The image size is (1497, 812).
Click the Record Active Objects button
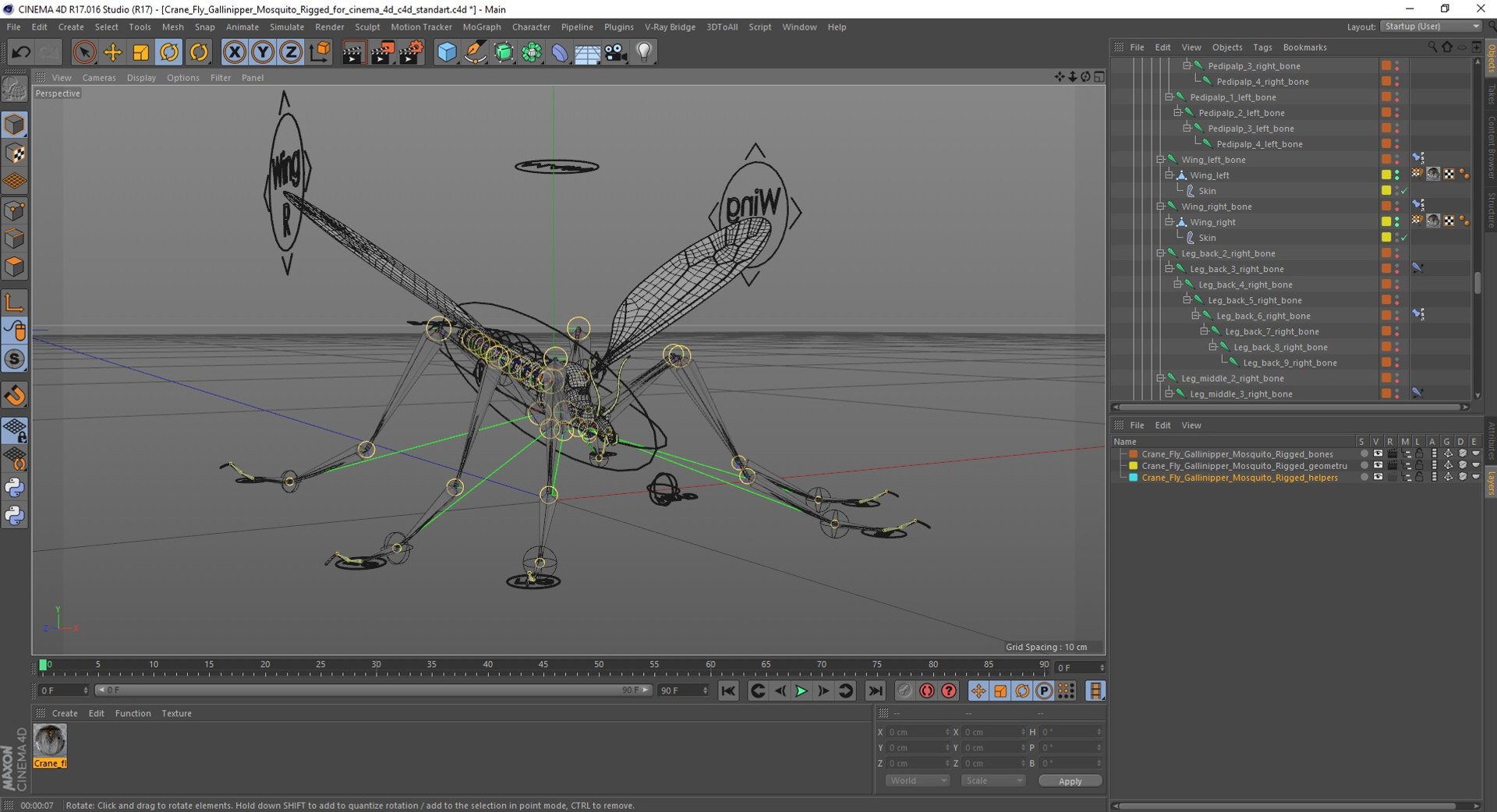[x=904, y=690]
